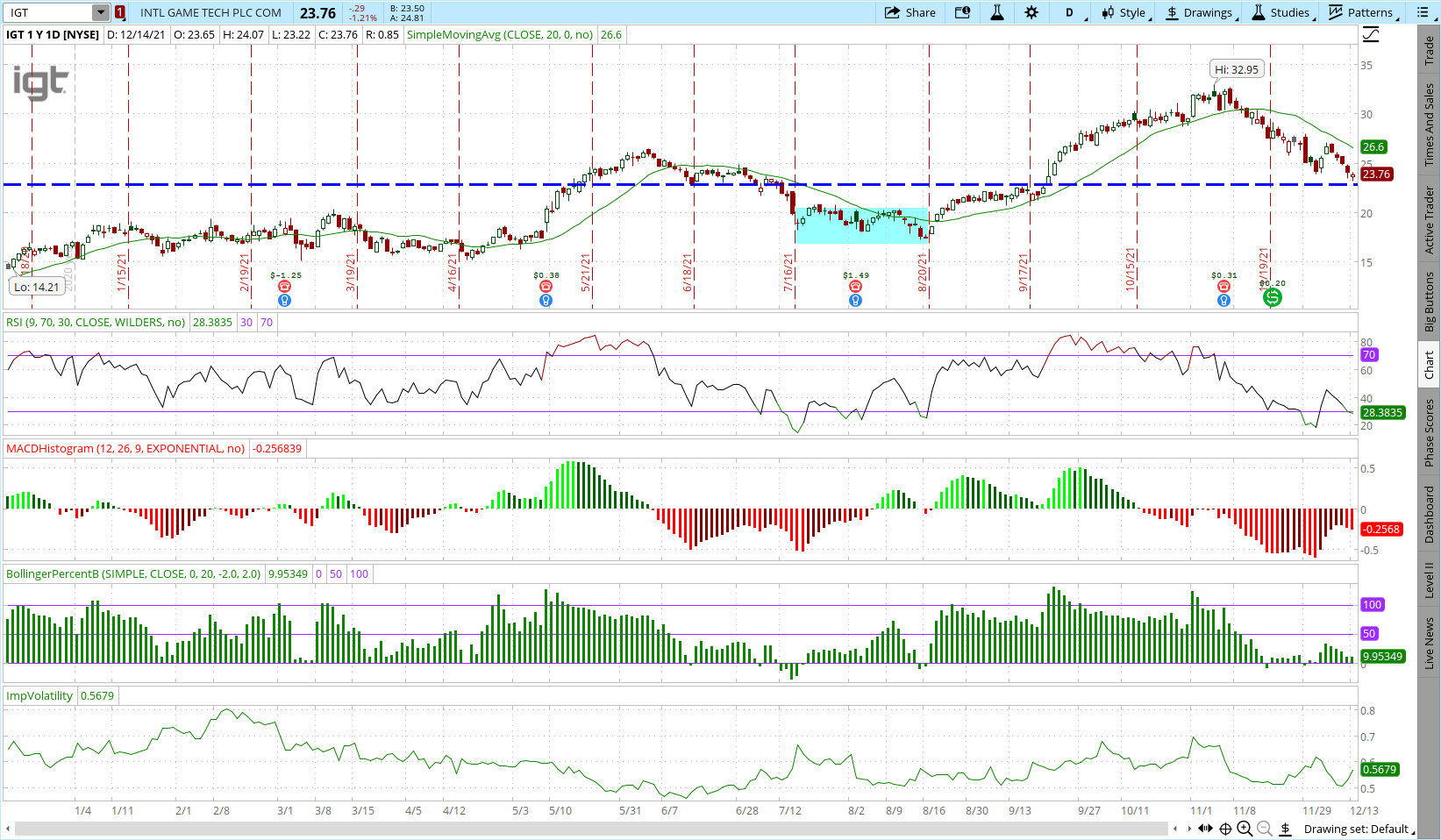The height and width of the screenshot is (840, 1441).
Task: Click the blue lightbulb icon below $1.49
Action: (855, 300)
